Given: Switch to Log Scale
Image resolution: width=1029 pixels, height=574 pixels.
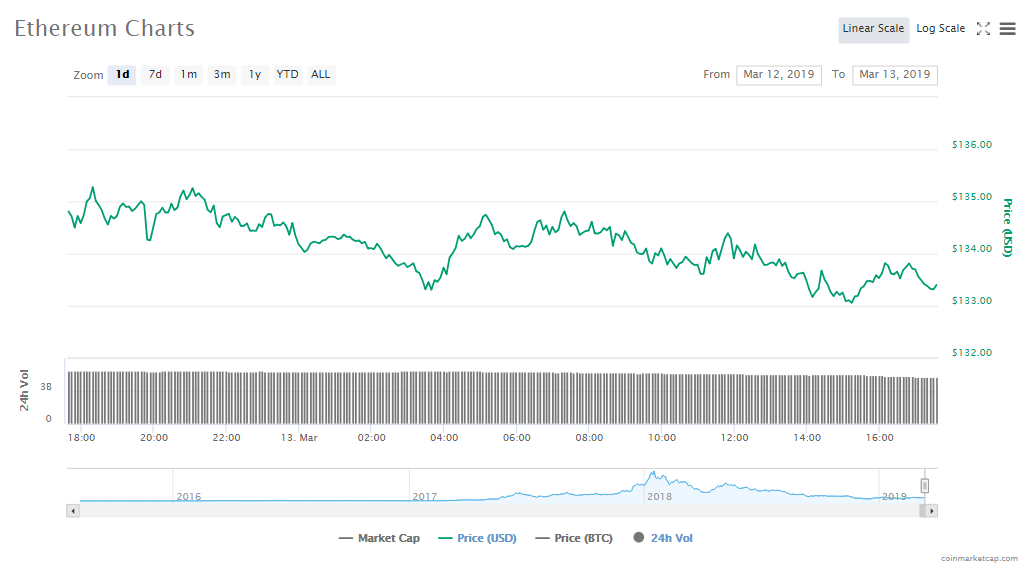Looking at the screenshot, I should (940, 29).
